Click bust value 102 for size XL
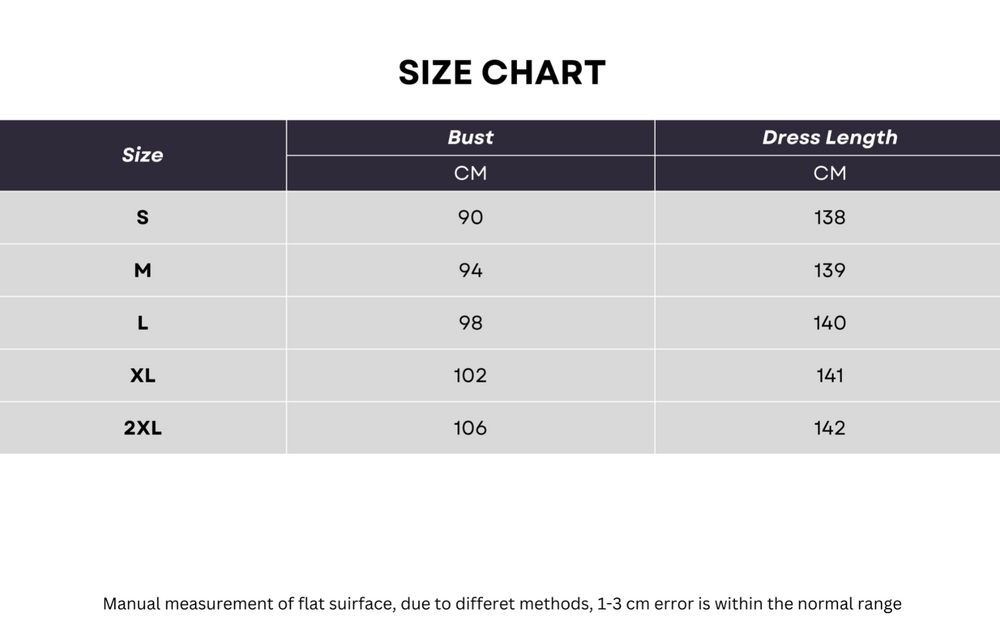Viewport: 1000px width, 624px height. (x=471, y=375)
